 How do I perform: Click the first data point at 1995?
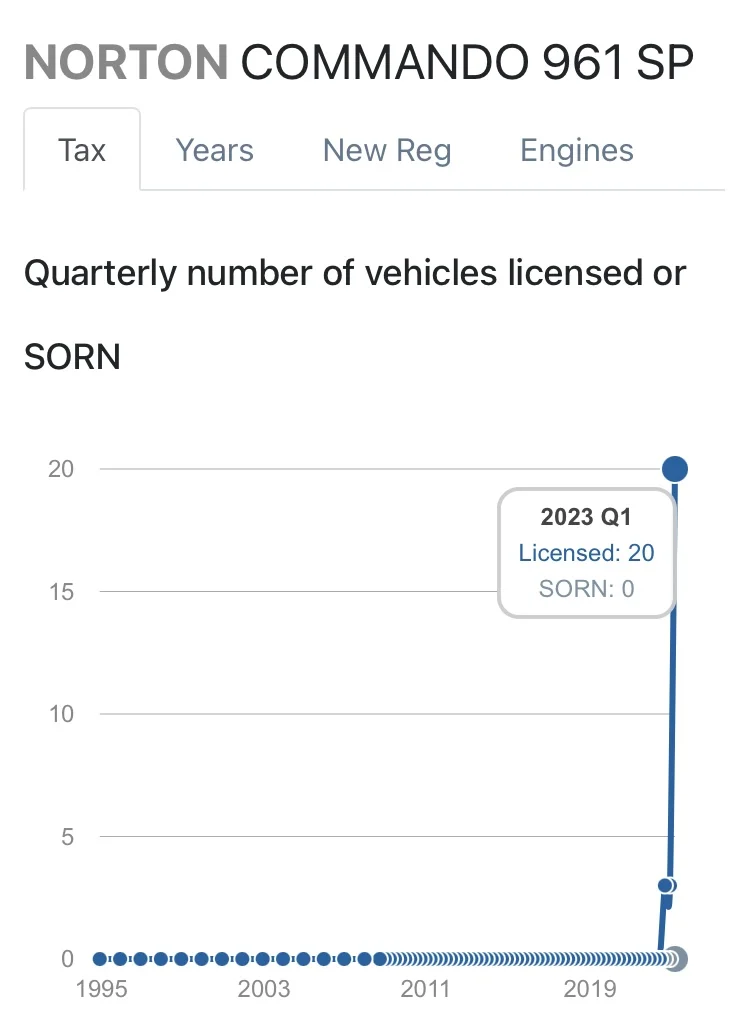(x=100, y=958)
